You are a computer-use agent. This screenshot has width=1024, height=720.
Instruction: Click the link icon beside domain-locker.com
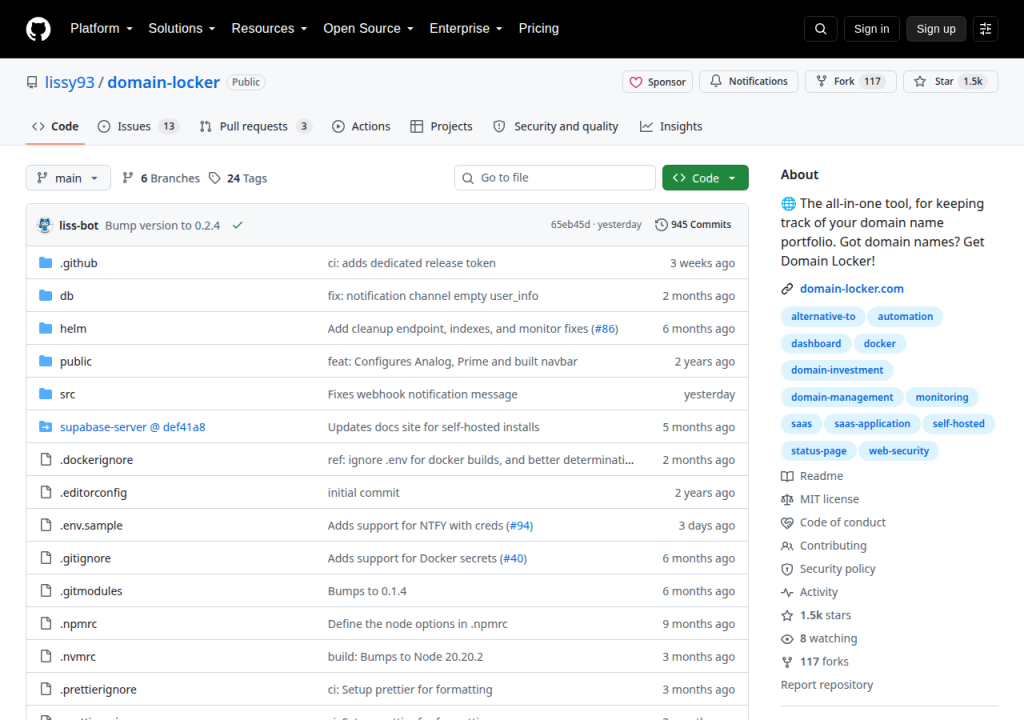tap(787, 289)
